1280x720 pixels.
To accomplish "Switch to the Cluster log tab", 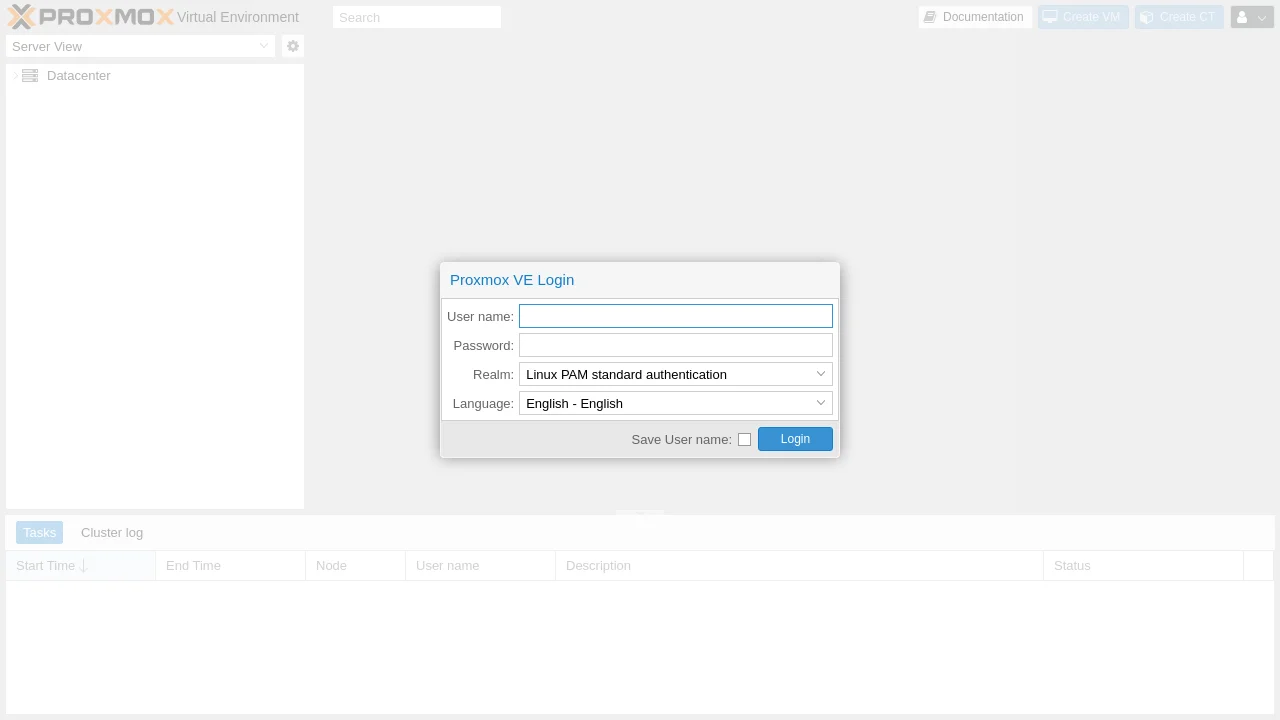I will click(x=112, y=532).
